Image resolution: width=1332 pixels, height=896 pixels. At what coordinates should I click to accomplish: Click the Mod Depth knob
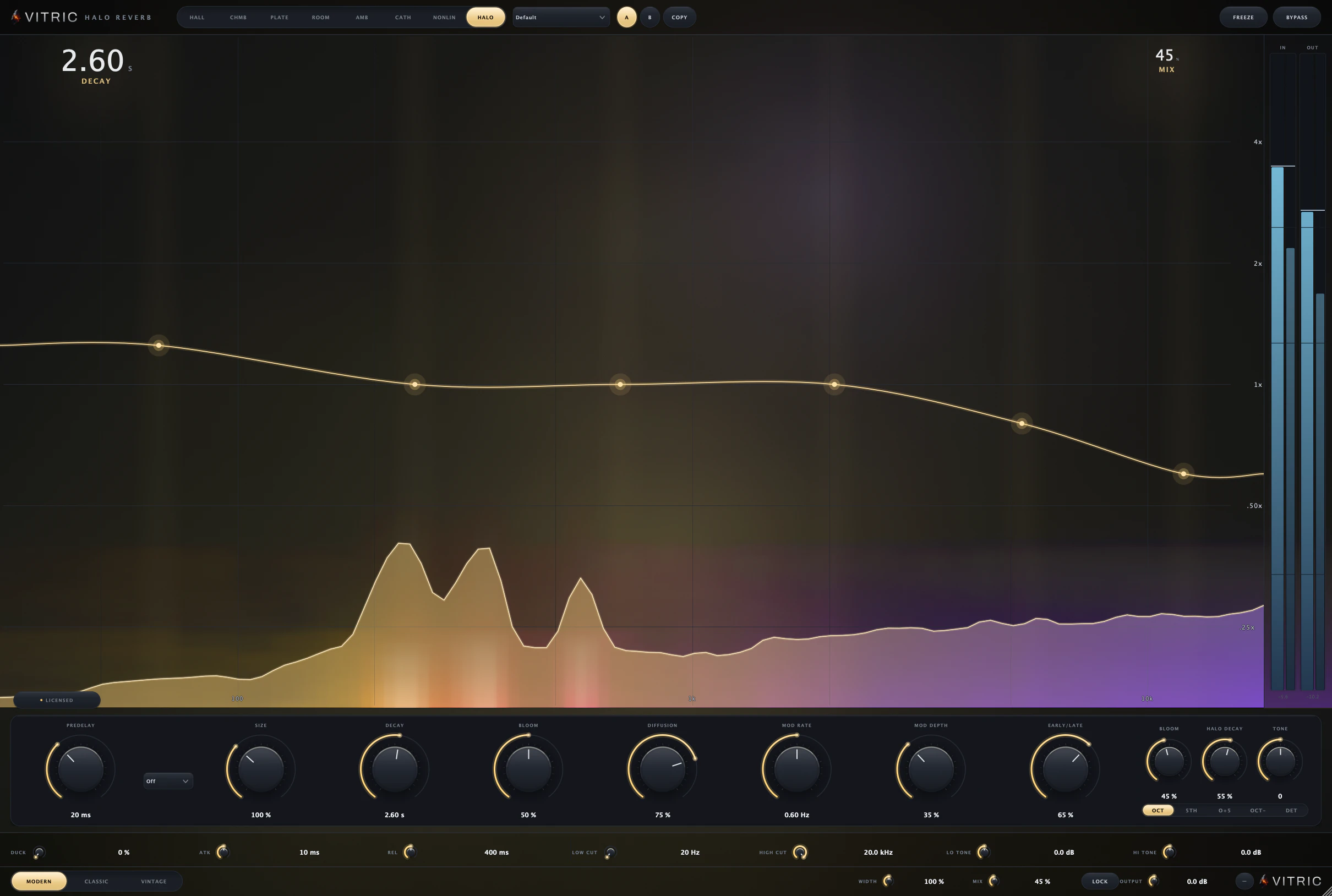coord(931,768)
